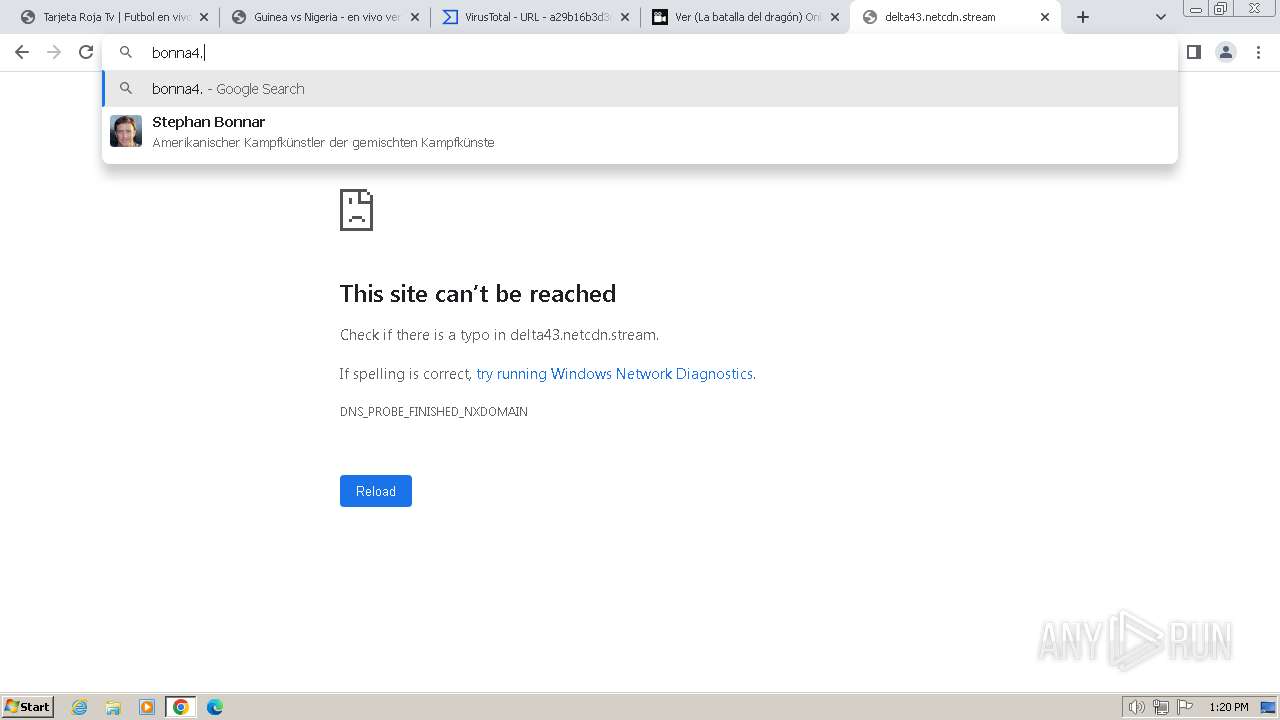
Task: Close the Guinea vs Nigeria tab
Action: pos(415,17)
